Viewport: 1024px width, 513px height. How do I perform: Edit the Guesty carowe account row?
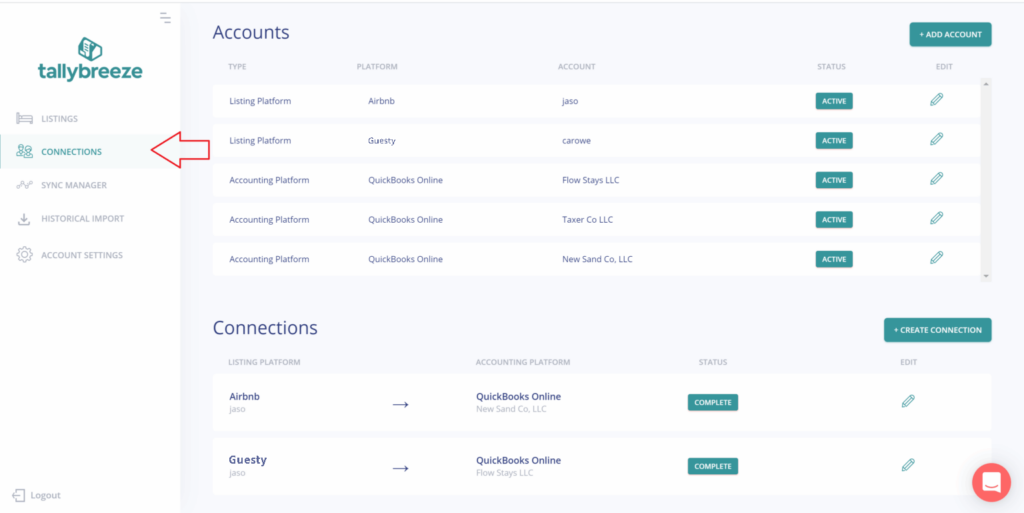point(936,140)
